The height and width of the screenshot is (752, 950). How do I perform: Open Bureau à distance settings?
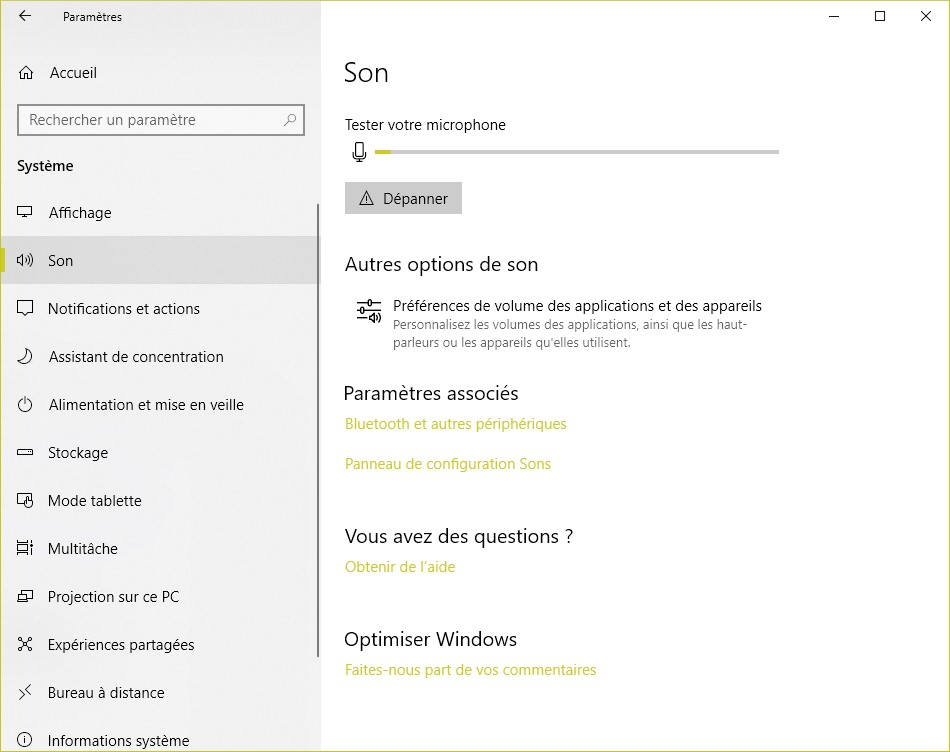pos(106,693)
